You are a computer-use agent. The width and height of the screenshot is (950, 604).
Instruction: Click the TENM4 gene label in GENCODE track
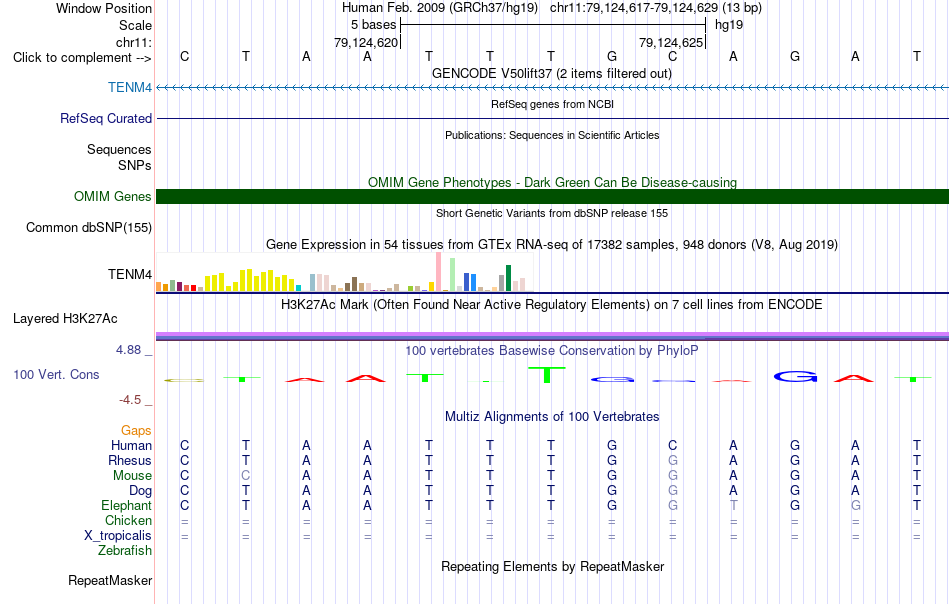pyautogui.click(x=130, y=87)
